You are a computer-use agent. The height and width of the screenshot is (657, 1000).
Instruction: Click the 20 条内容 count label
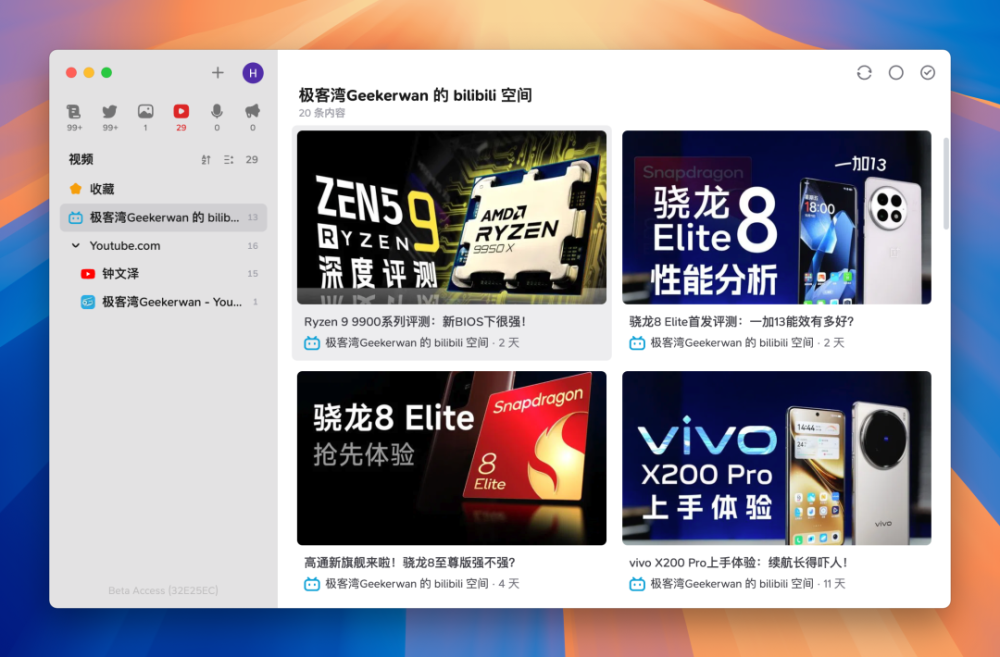click(322, 113)
